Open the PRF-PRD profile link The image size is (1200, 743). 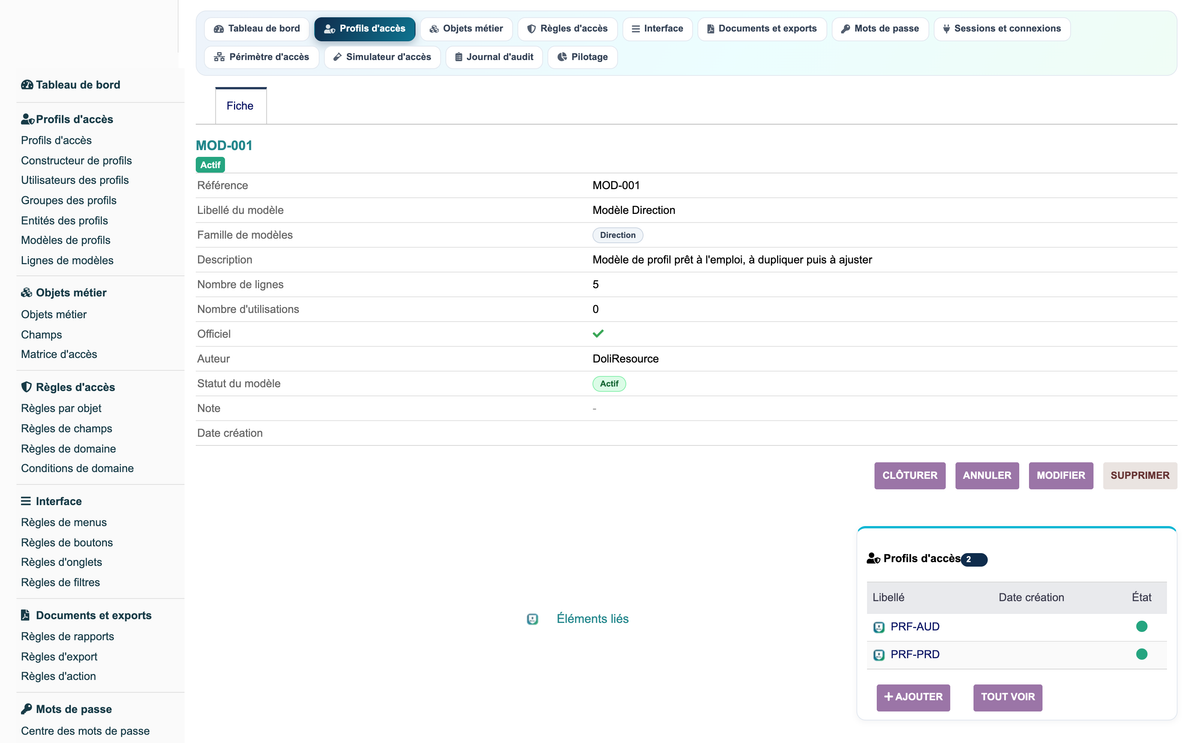point(915,655)
